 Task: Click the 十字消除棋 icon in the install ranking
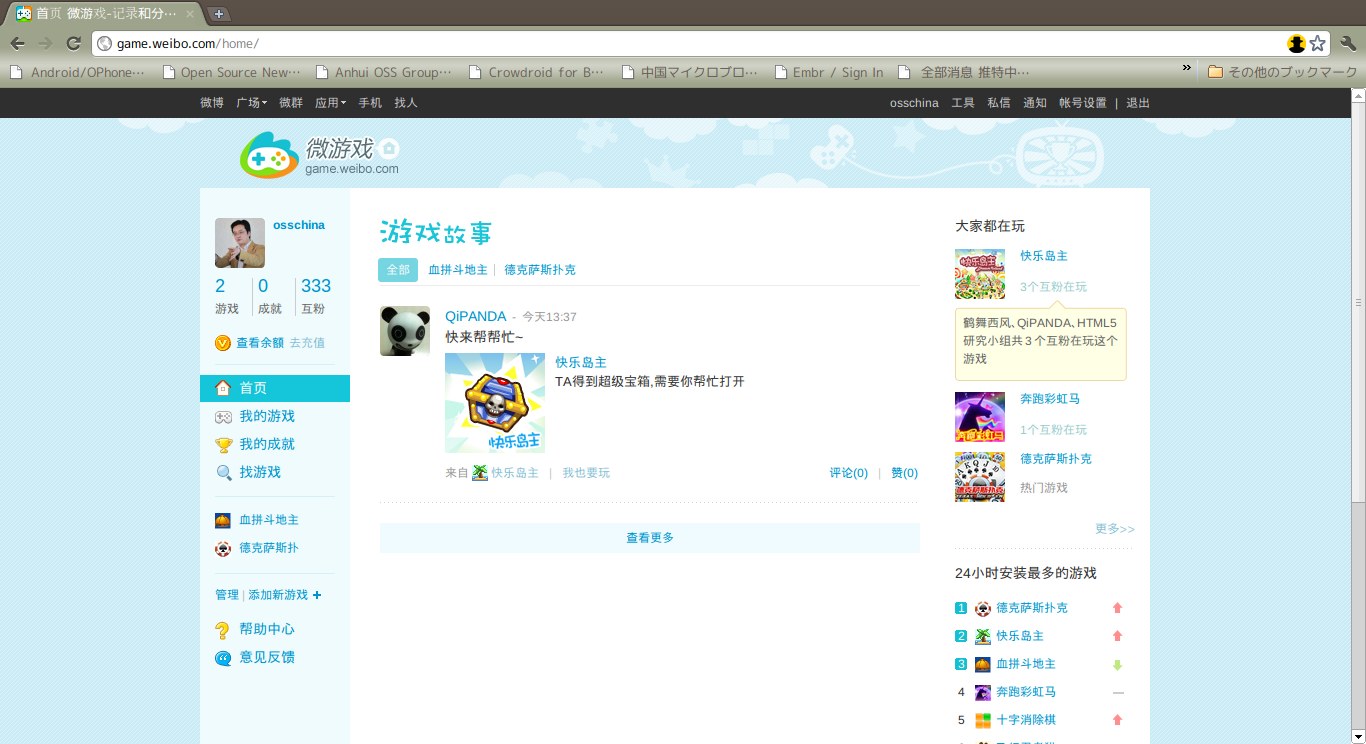[x=983, y=720]
